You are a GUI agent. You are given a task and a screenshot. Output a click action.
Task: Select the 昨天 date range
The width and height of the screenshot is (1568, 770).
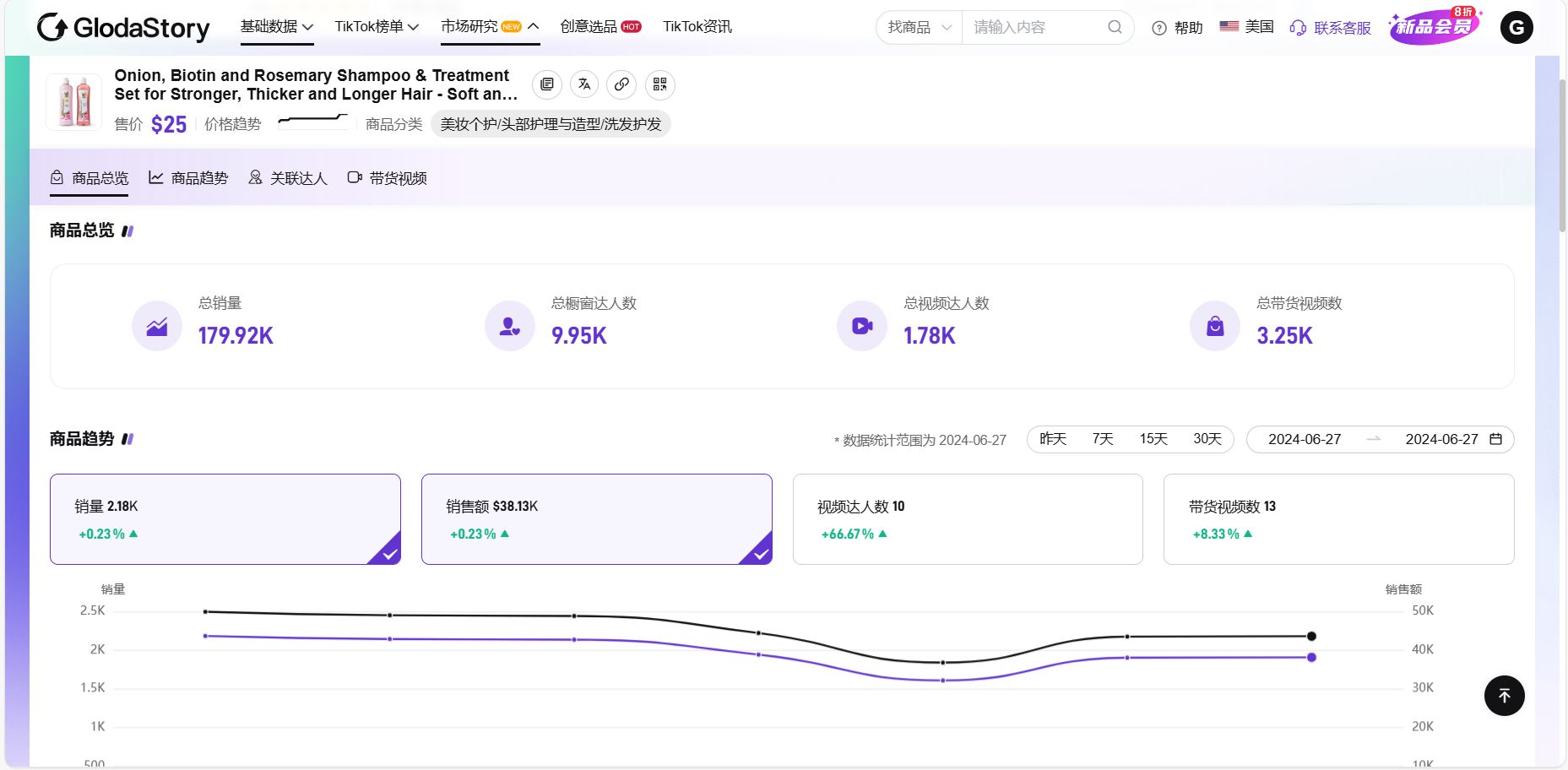(x=1053, y=439)
